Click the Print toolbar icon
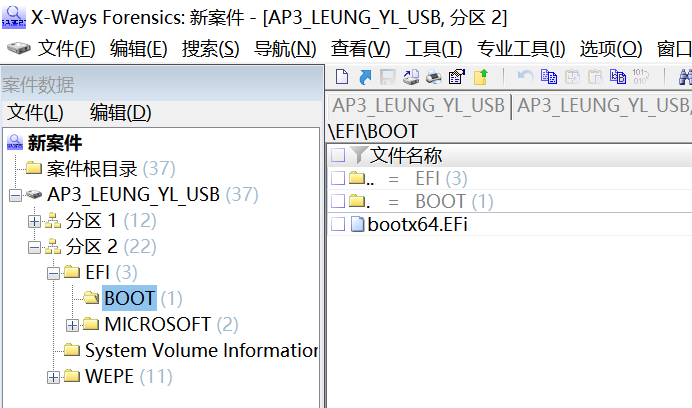Screen dimensions: 692x408 (x=434, y=77)
